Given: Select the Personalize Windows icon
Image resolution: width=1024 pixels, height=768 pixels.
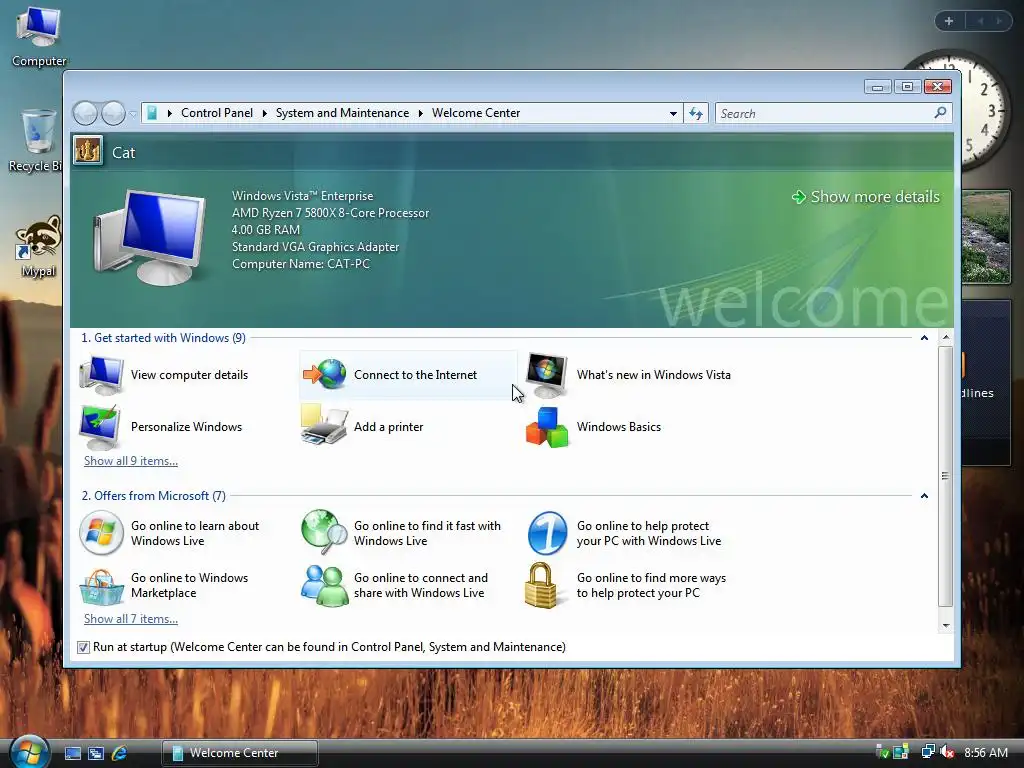Looking at the screenshot, I should (x=100, y=426).
